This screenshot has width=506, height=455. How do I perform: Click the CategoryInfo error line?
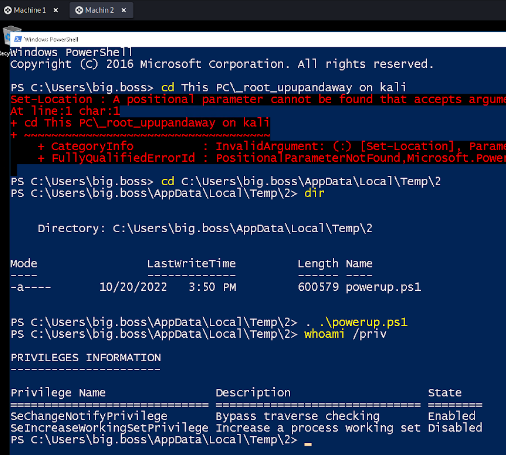coord(272,146)
